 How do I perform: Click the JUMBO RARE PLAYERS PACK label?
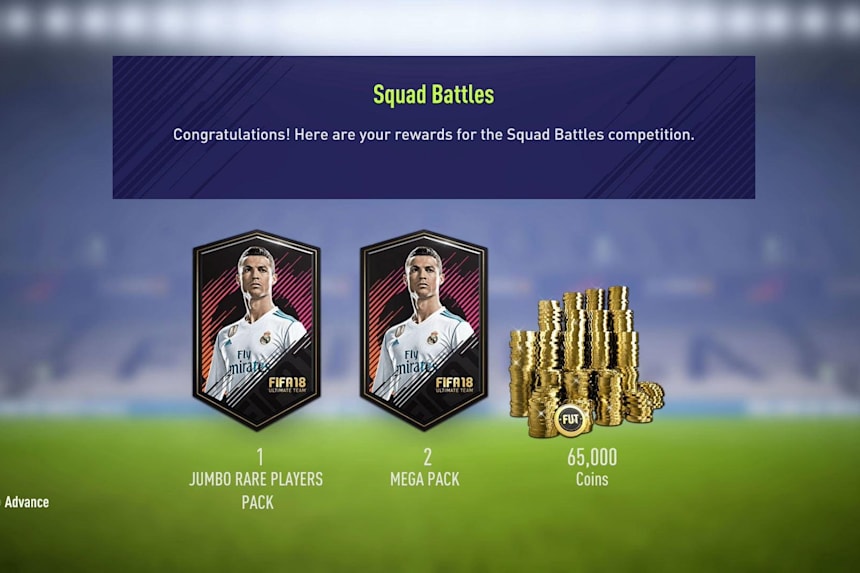[256, 491]
